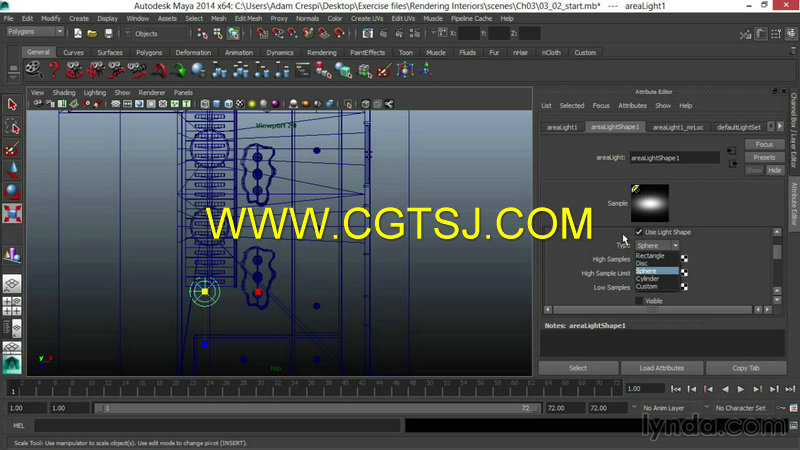The image size is (800, 450).
Task: Click the paintbrush palette shelf icon
Action: (x=384, y=70)
